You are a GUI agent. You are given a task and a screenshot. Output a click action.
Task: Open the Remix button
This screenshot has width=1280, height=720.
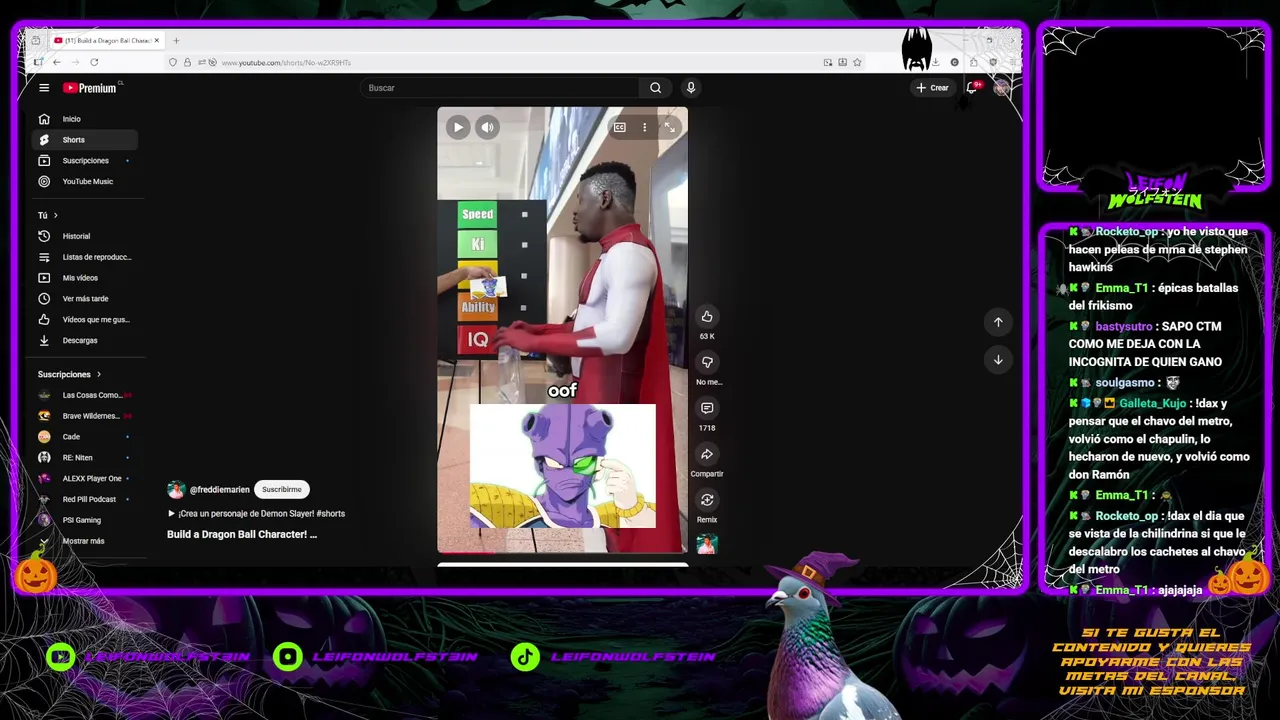coord(707,500)
